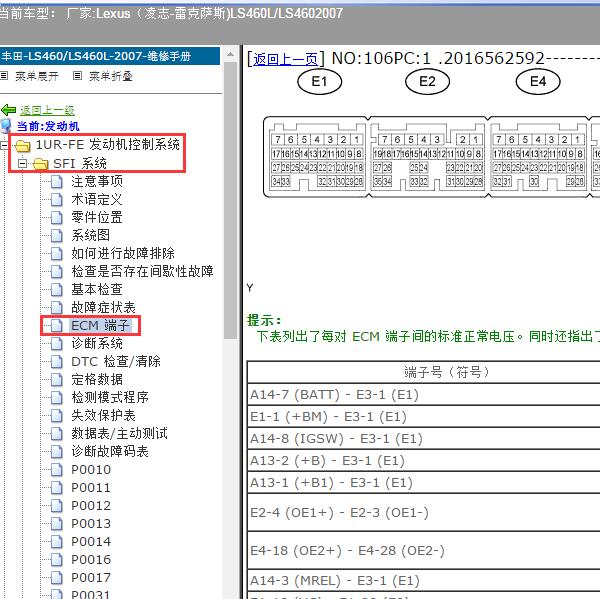Click the A13-2 (+B) table row
Viewport: 600px width, 599px height.
coord(424,460)
